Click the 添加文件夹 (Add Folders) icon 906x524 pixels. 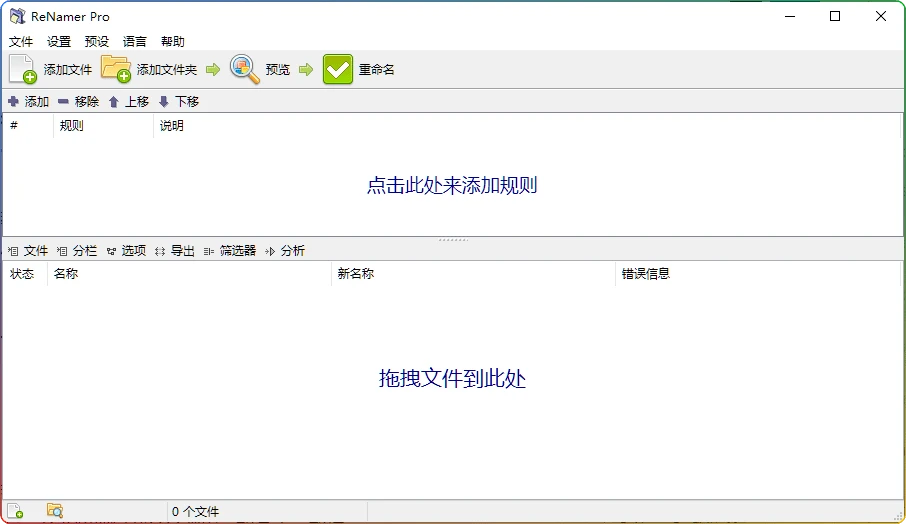(x=116, y=69)
